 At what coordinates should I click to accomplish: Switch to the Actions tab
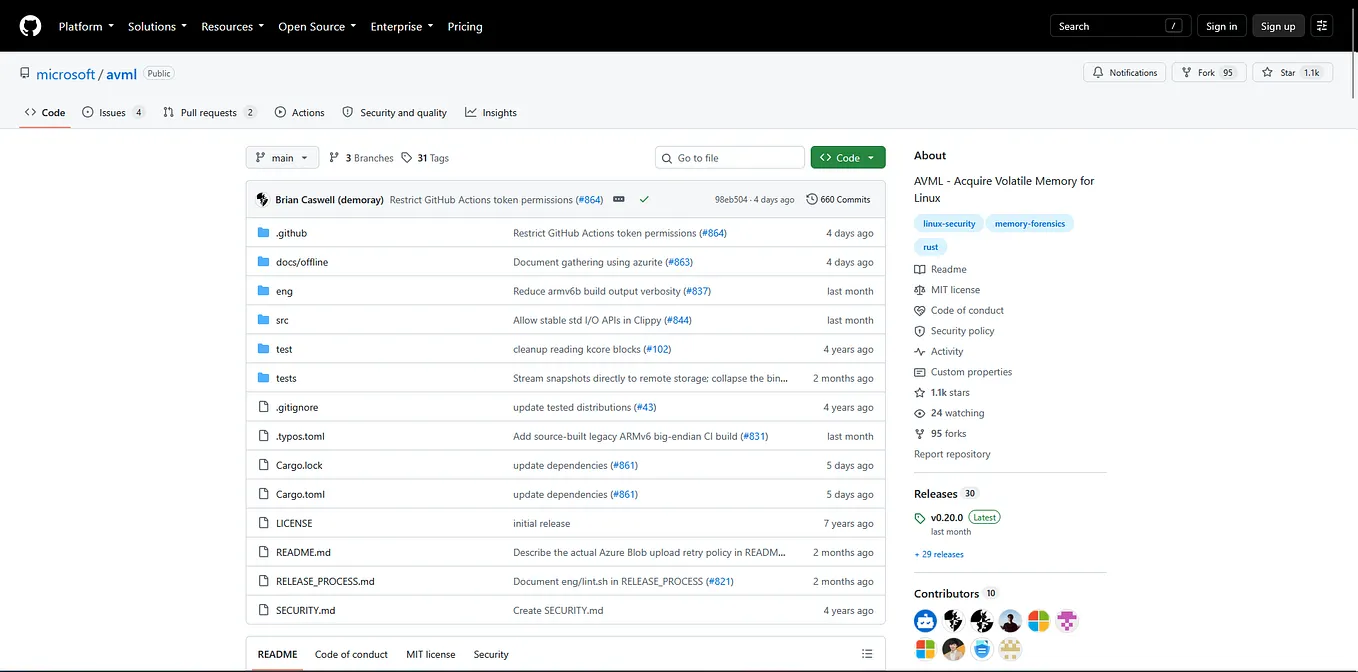point(300,113)
